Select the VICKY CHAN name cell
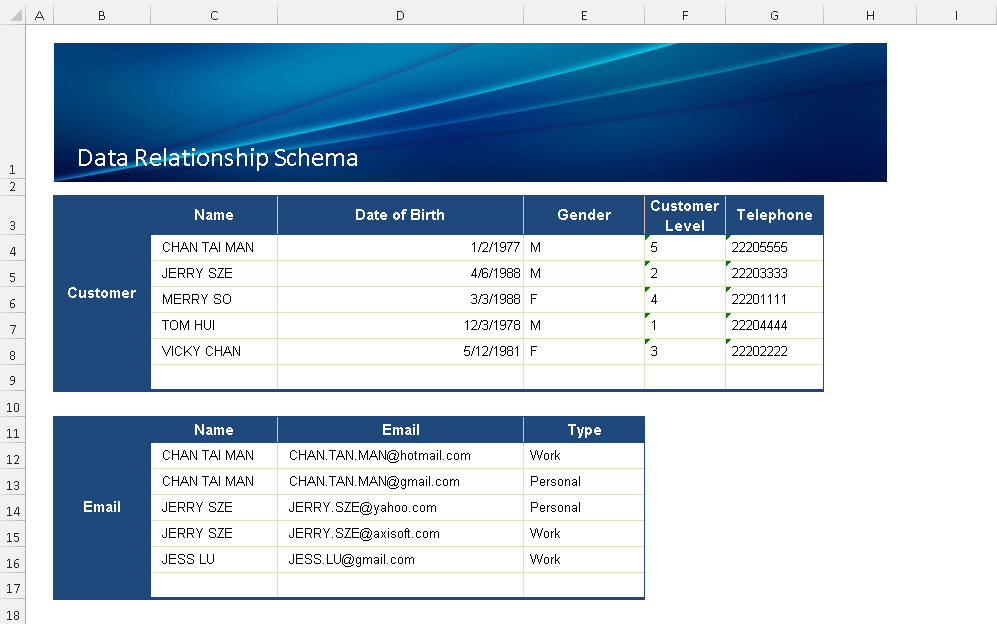The width and height of the screenshot is (997, 624). (x=214, y=352)
